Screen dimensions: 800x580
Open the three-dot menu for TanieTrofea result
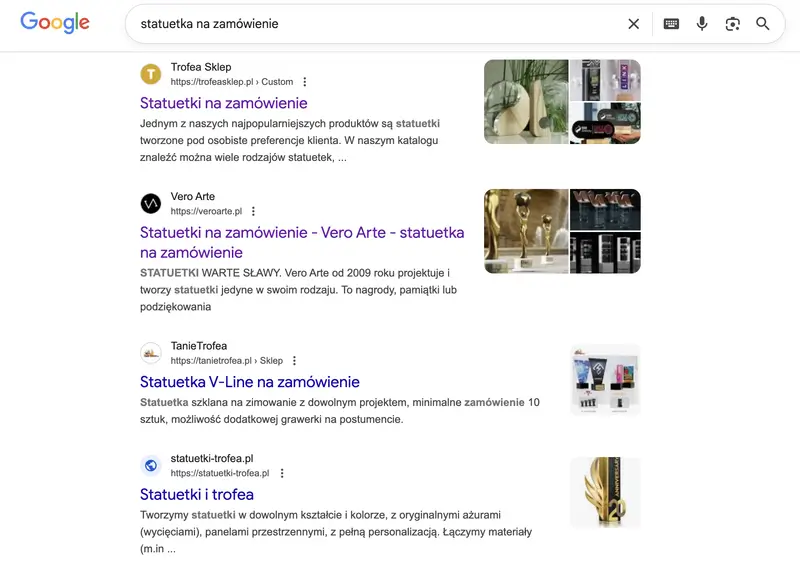[296, 360]
